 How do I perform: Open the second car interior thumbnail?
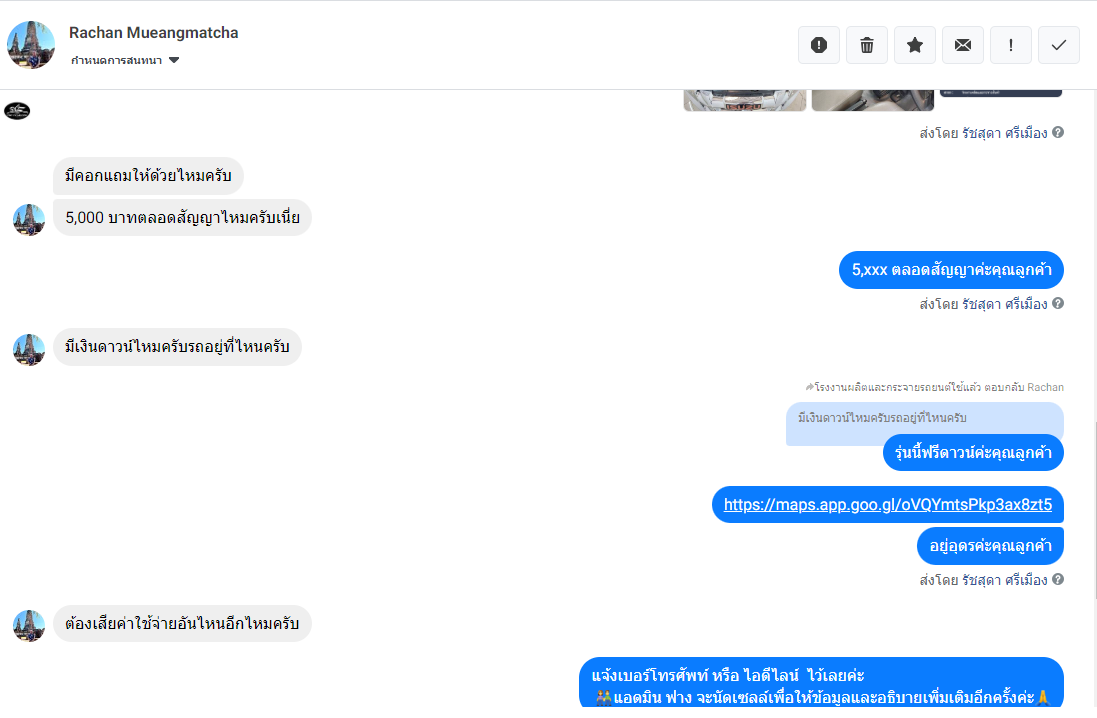tap(872, 100)
